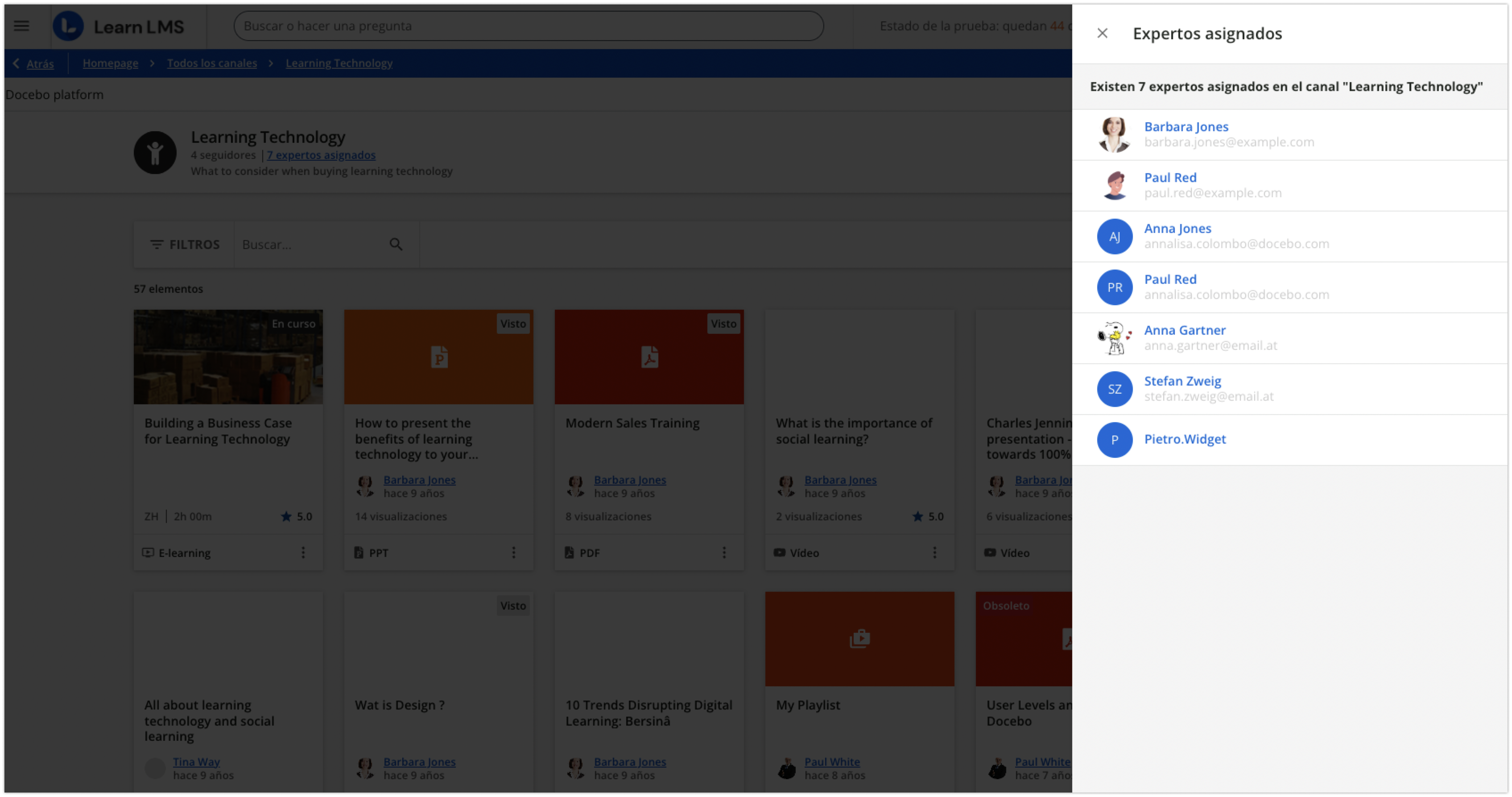
Task: Navigate to Todos los canales breadcrumb
Action: pos(212,63)
